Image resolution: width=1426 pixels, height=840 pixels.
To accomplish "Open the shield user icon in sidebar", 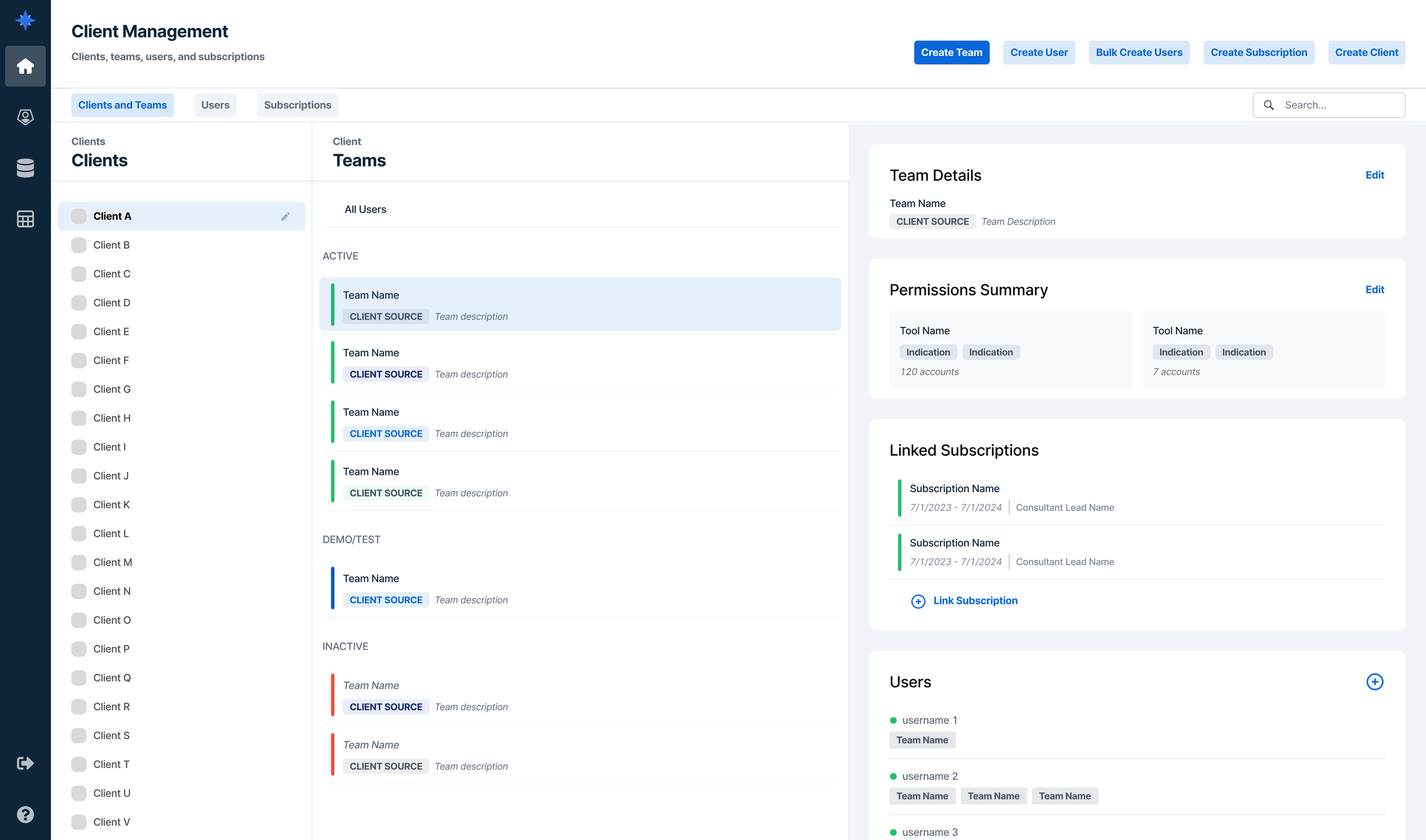I will click(x=25, y=117).
